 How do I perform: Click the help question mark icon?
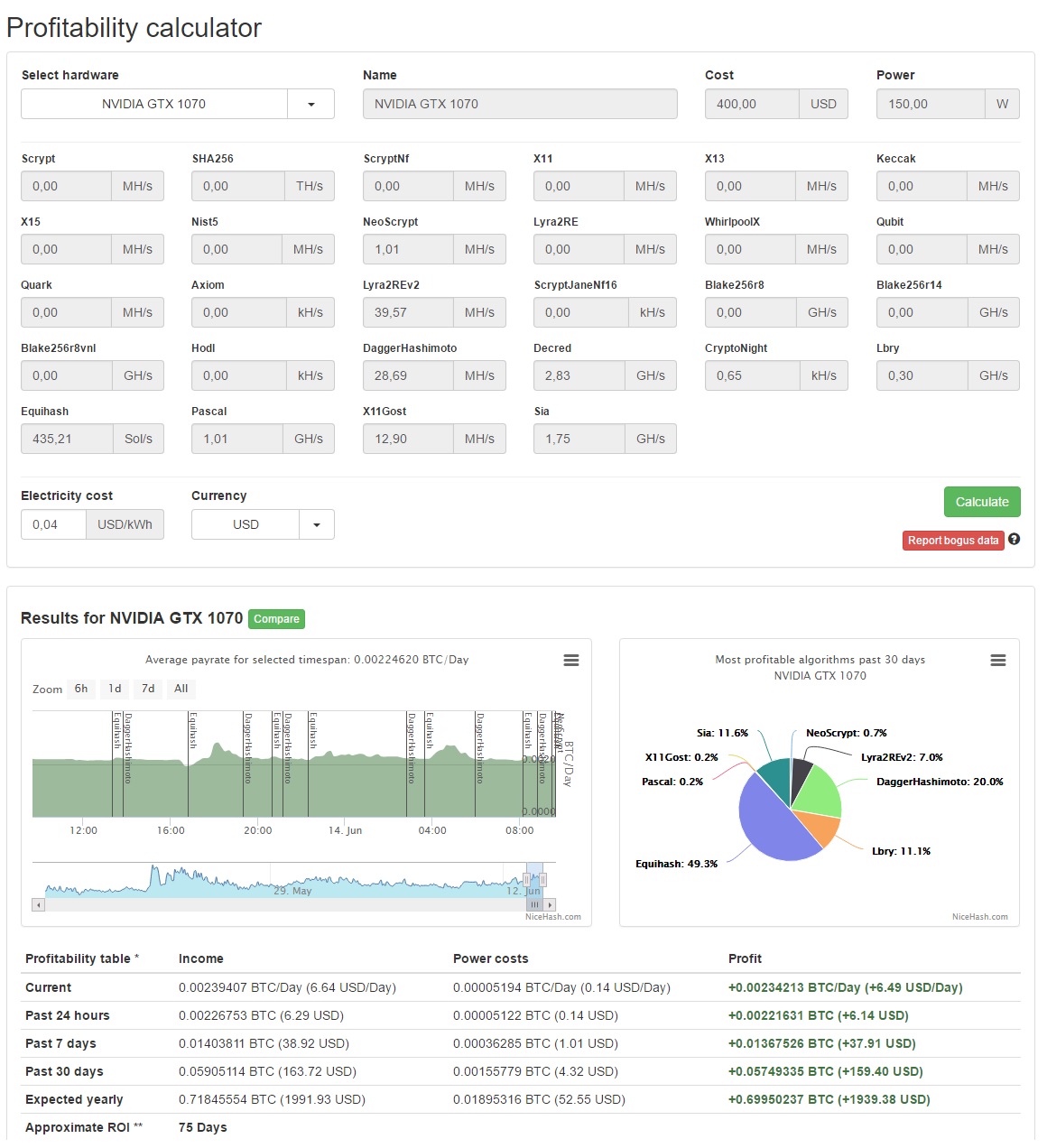click(1015, 540)
